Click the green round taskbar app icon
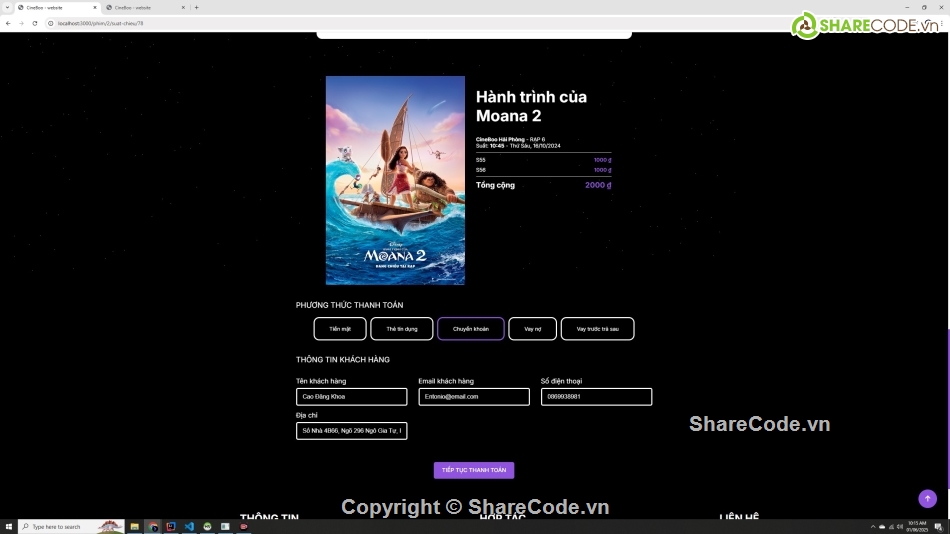Image resolution: width=950 pixels, height=534 pixels. [207, 527]
